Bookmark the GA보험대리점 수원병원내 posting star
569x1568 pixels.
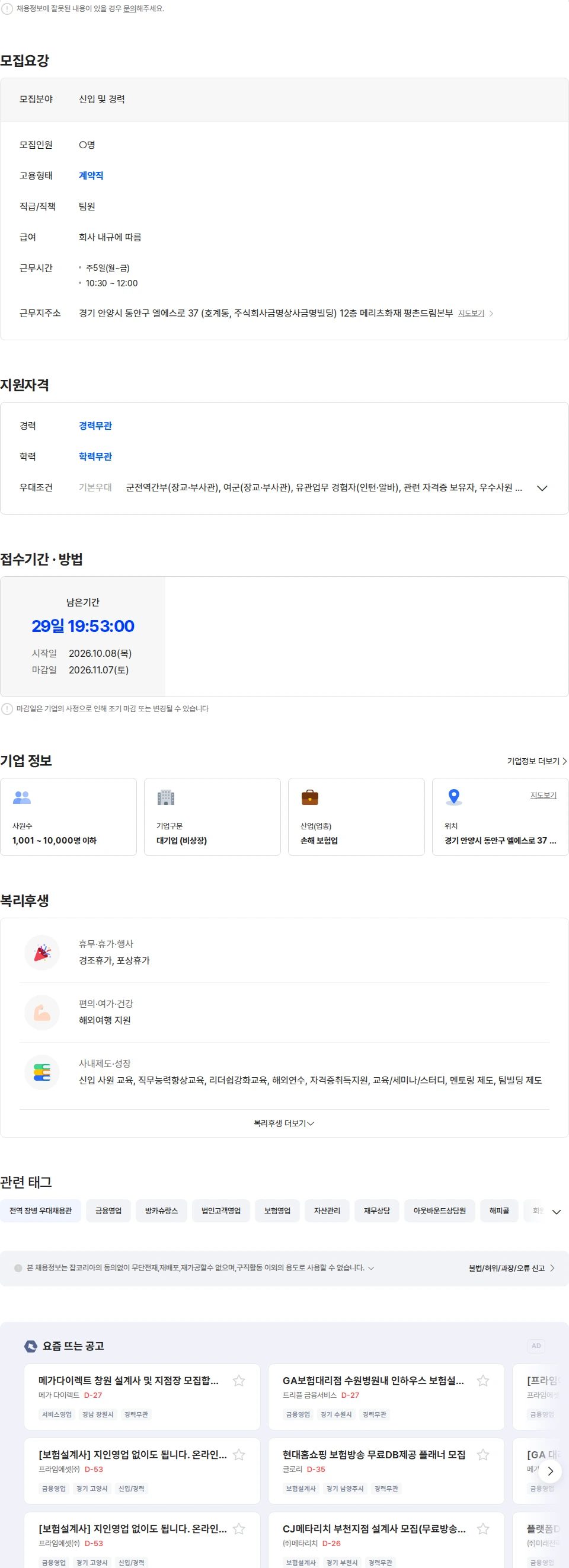pos(482,1381)
